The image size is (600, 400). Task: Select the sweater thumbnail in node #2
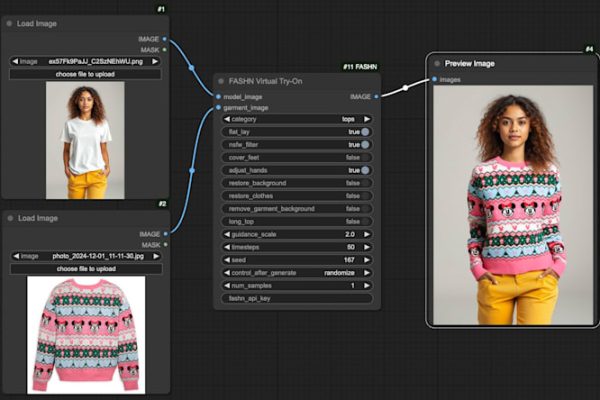click(x=86, y=335)
